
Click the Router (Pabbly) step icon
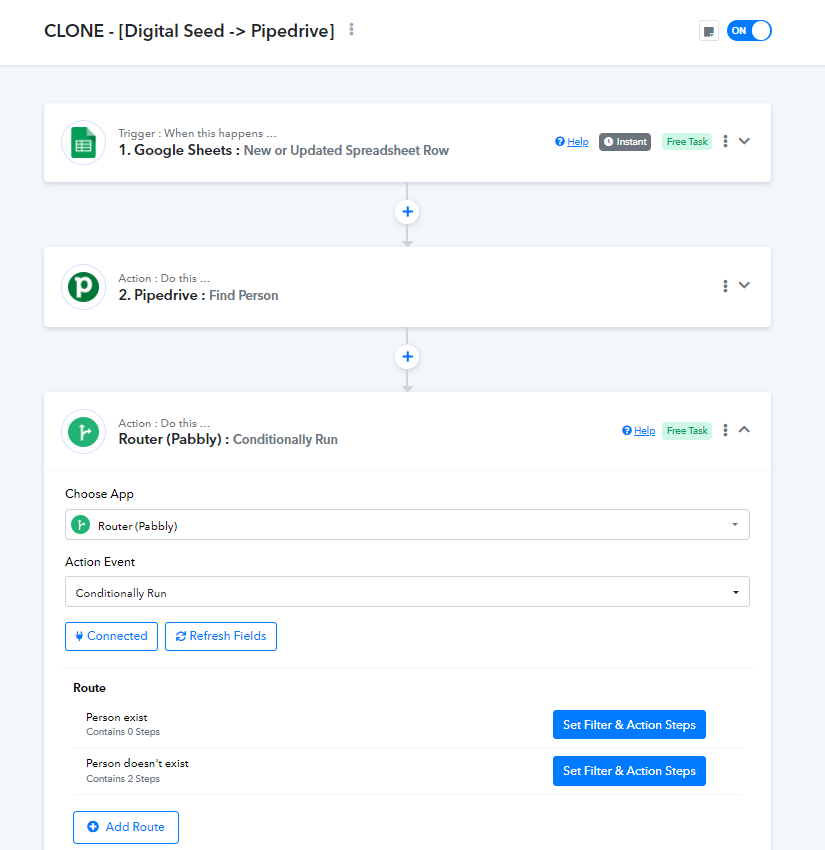pyautogui.click(x=83, y=432)
